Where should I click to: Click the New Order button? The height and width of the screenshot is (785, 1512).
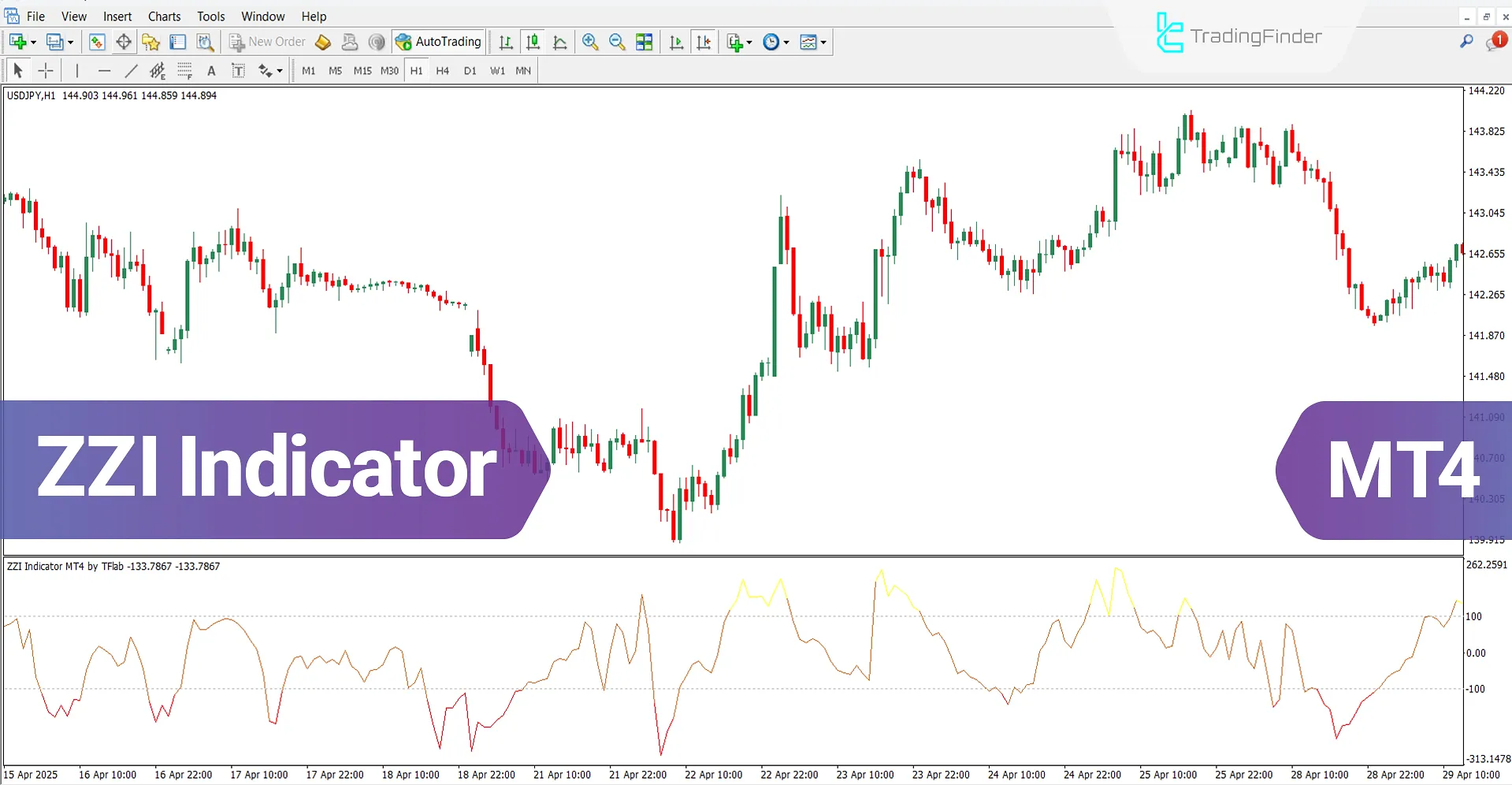coord(267,42)
